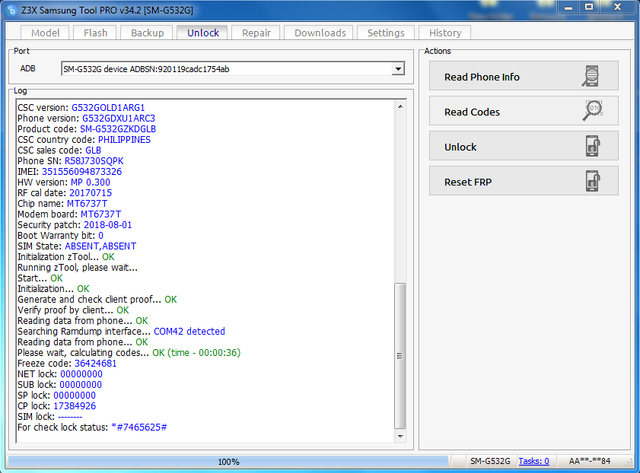Start the Unlock action button
Viewport: 640px width, 473px height.
(524, 146)
